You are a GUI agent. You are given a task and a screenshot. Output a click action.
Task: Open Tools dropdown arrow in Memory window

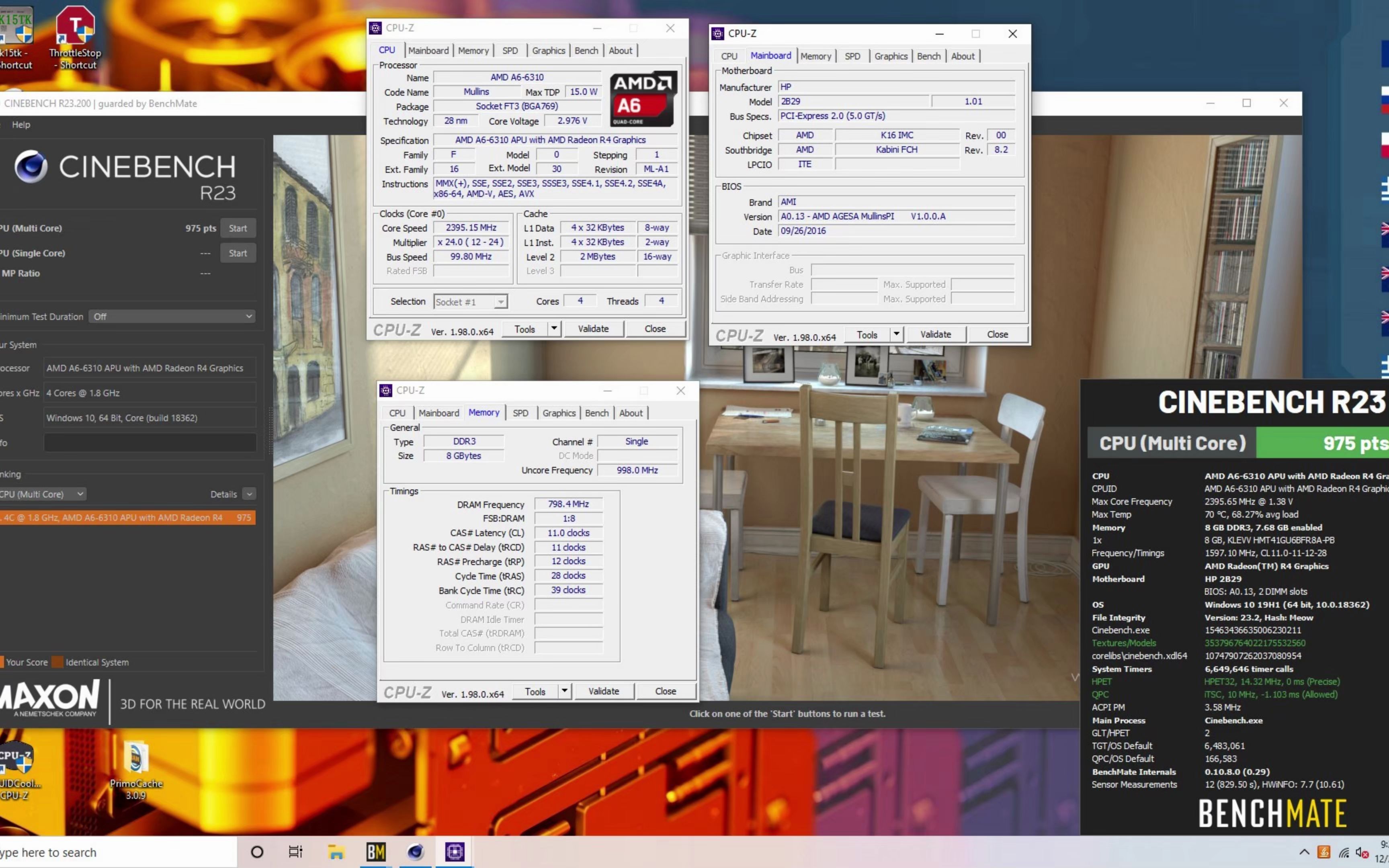pyautogui.click(x=564, y=691)
